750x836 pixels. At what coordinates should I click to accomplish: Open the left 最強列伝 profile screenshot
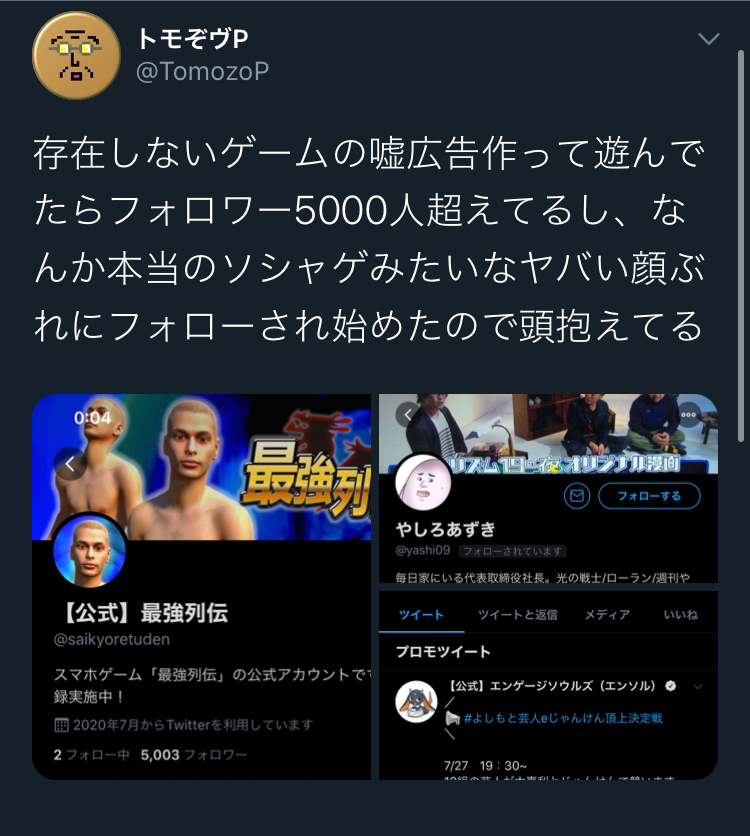click(x=201, y=586)
